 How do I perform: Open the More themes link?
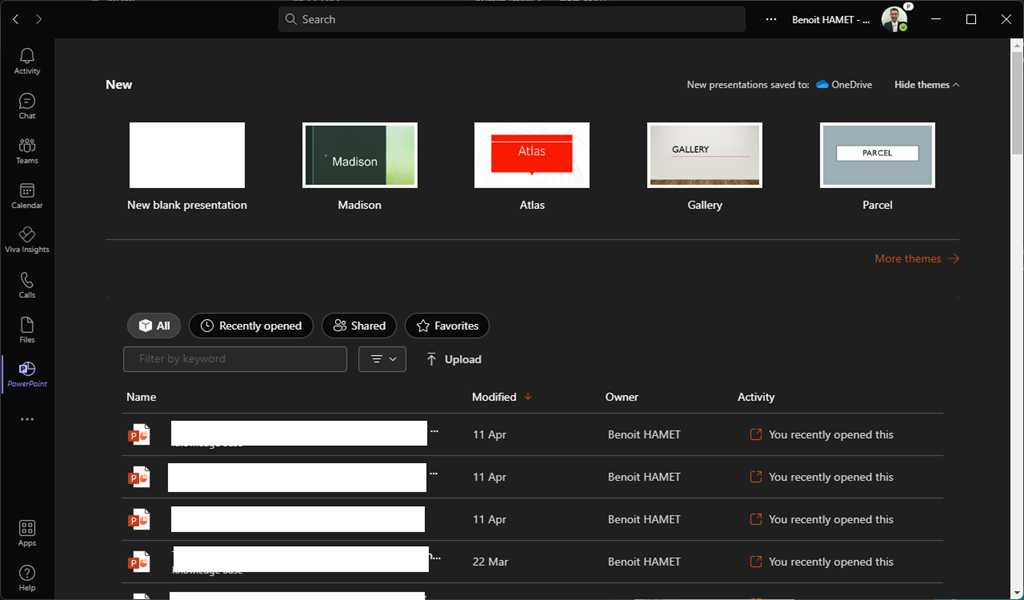pyautogui.click(x=916, y=259)
